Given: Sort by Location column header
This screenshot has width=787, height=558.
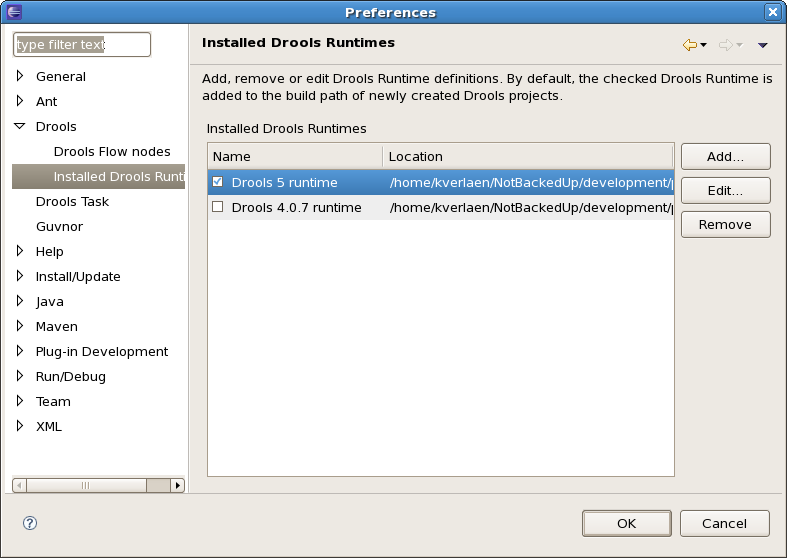Looking at the screenshot, I should pos(527,156).
